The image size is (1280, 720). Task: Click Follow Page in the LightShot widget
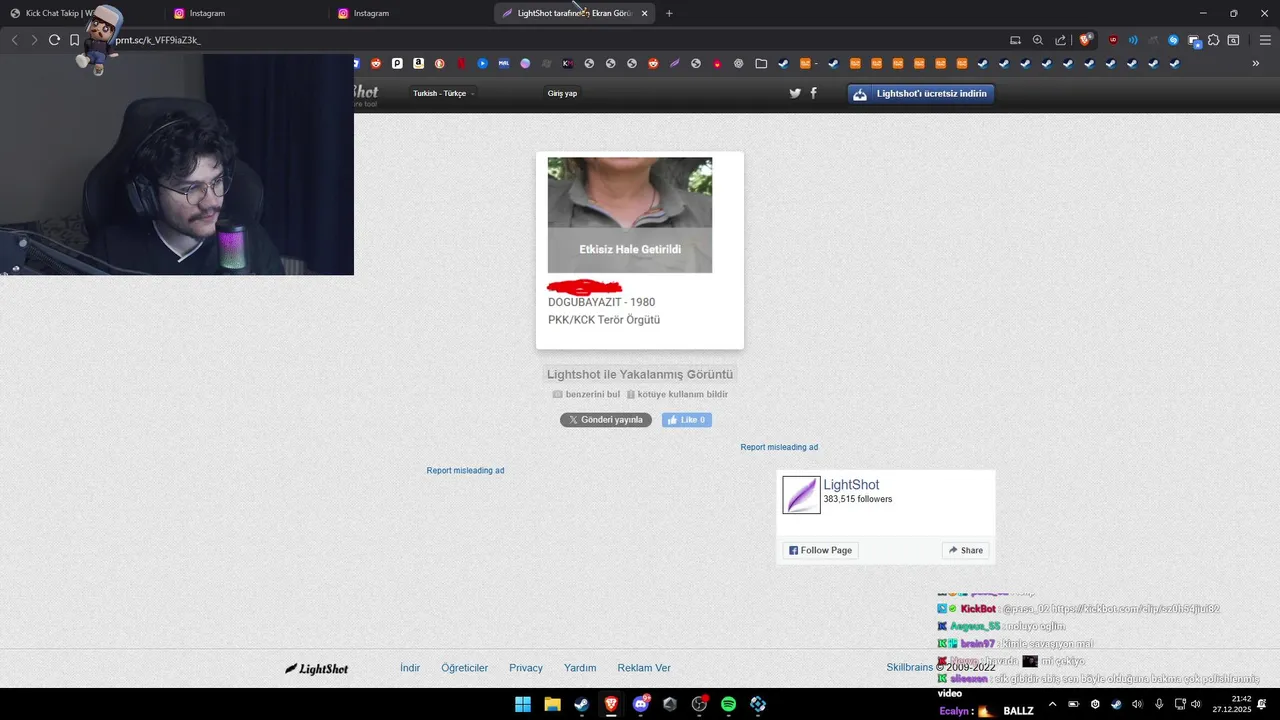(x=820, y=550)
